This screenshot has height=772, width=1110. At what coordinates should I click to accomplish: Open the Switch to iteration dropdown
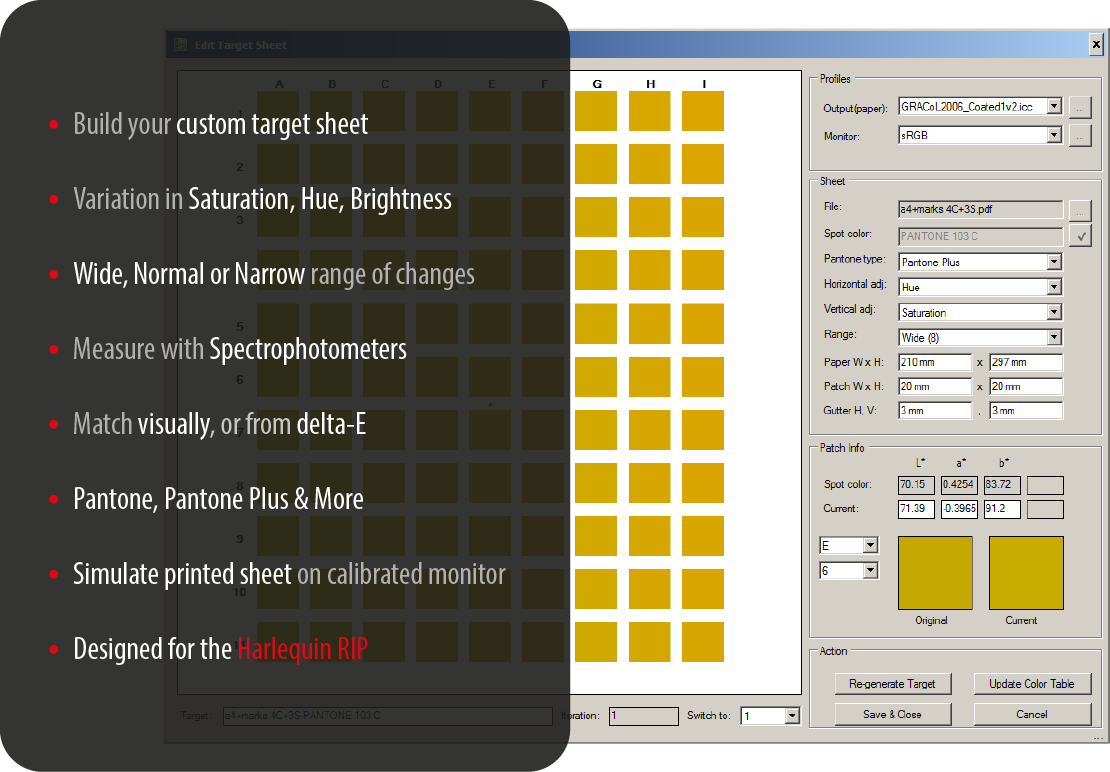pos(792,716)
